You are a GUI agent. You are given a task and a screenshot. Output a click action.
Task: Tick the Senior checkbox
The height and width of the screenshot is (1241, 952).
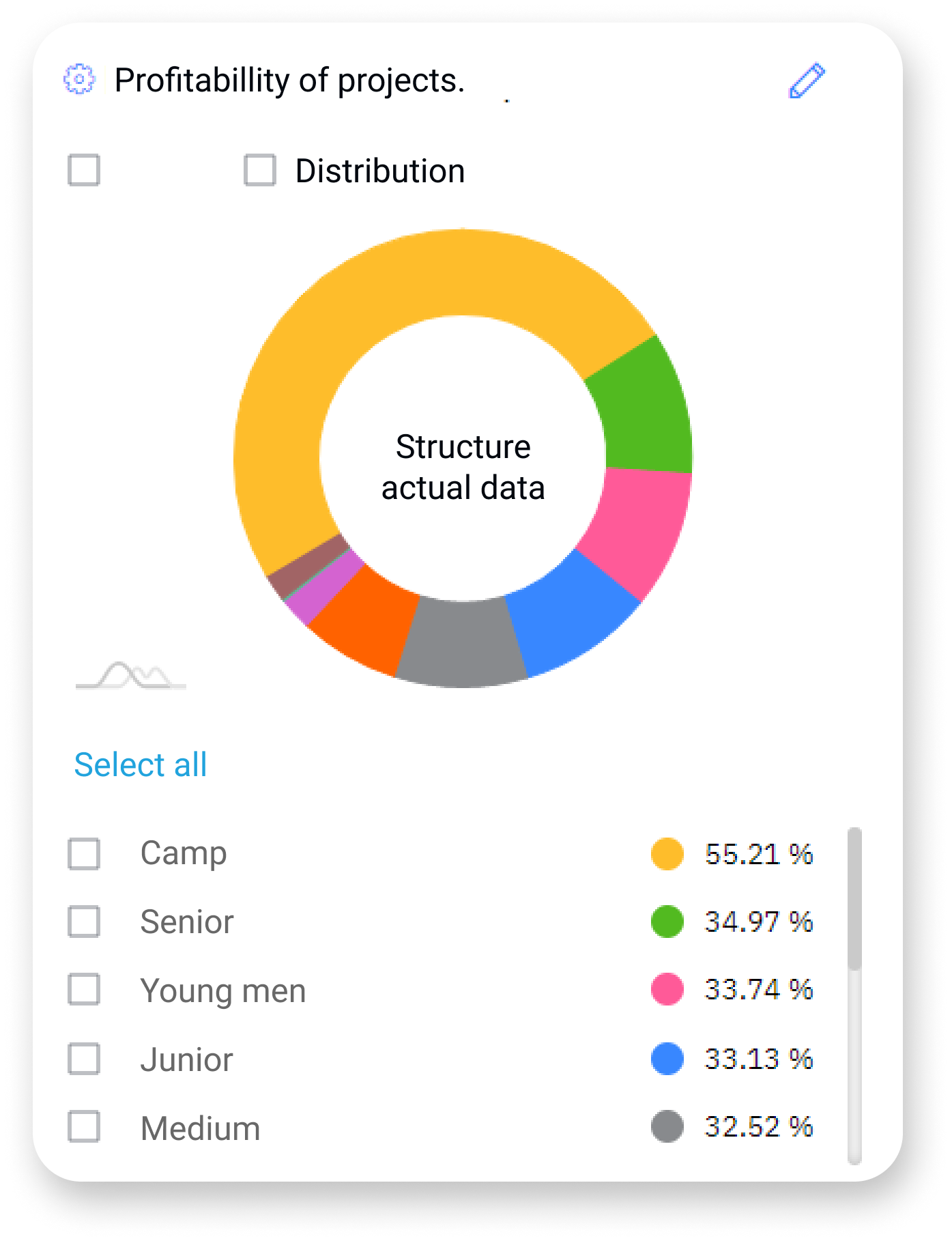pos(84,922)
